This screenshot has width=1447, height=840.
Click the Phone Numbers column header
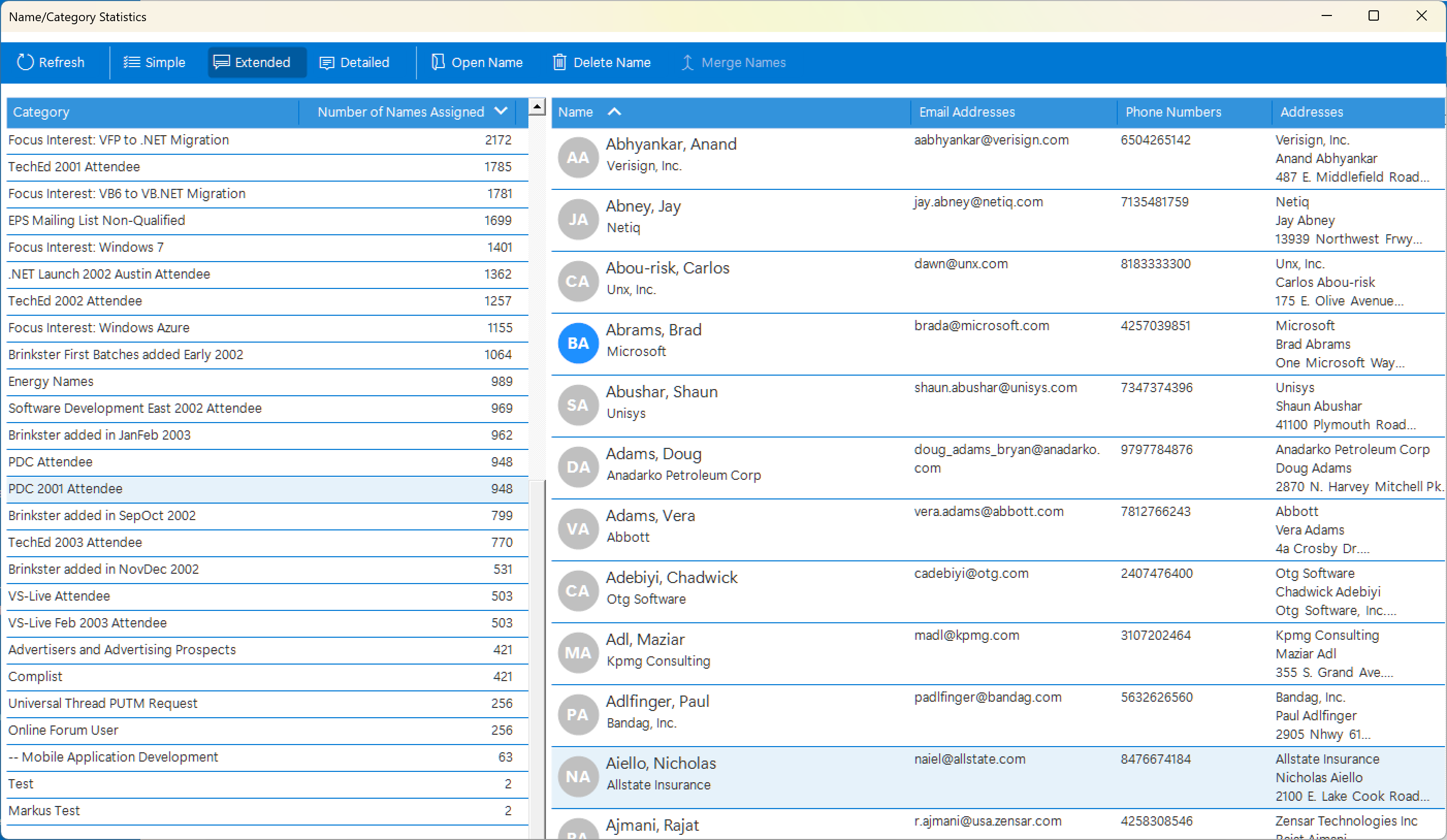pyautogui.click(x=1194, y=112)
